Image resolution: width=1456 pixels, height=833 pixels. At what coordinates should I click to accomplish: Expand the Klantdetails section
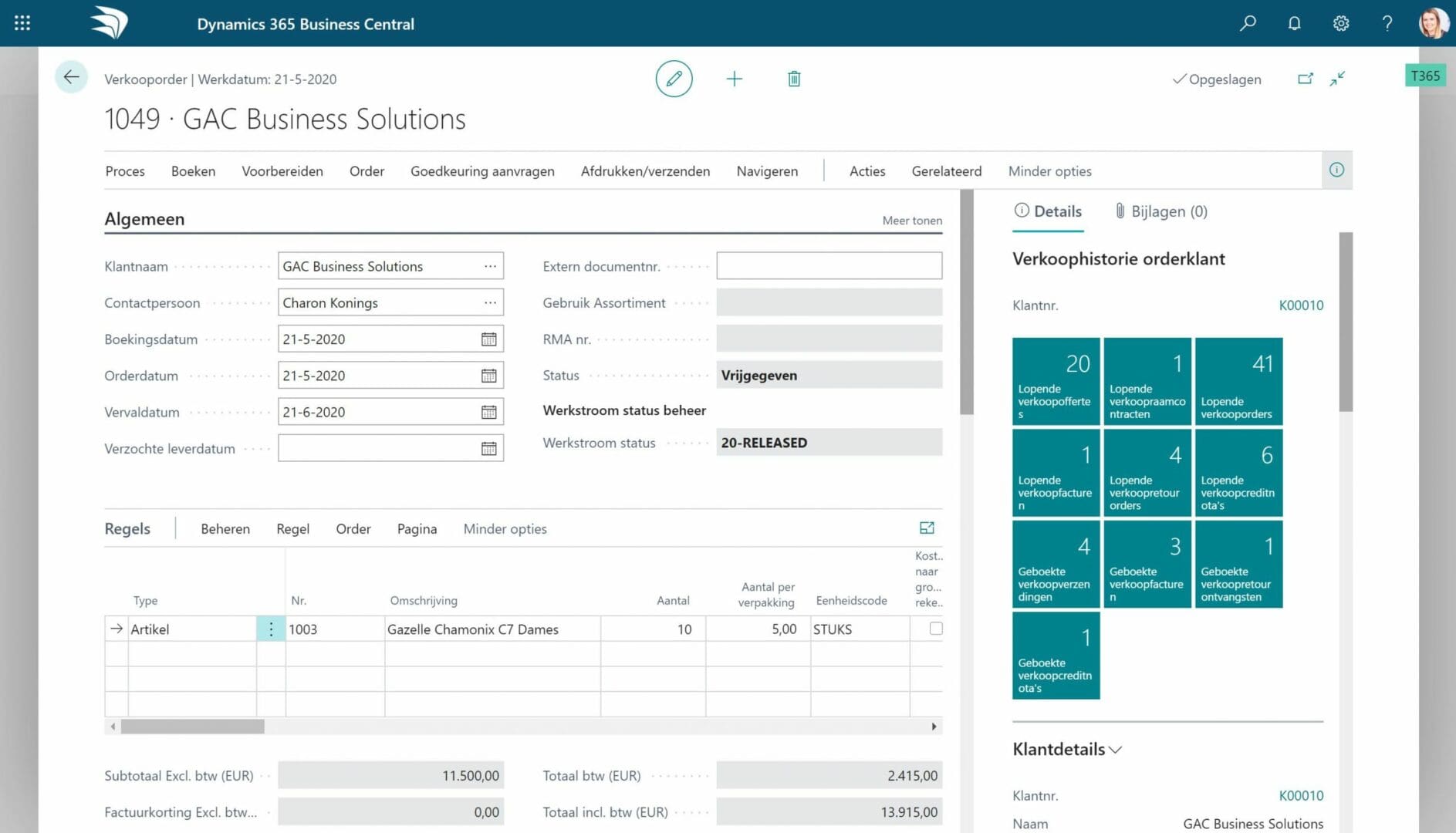(1067, 749)
